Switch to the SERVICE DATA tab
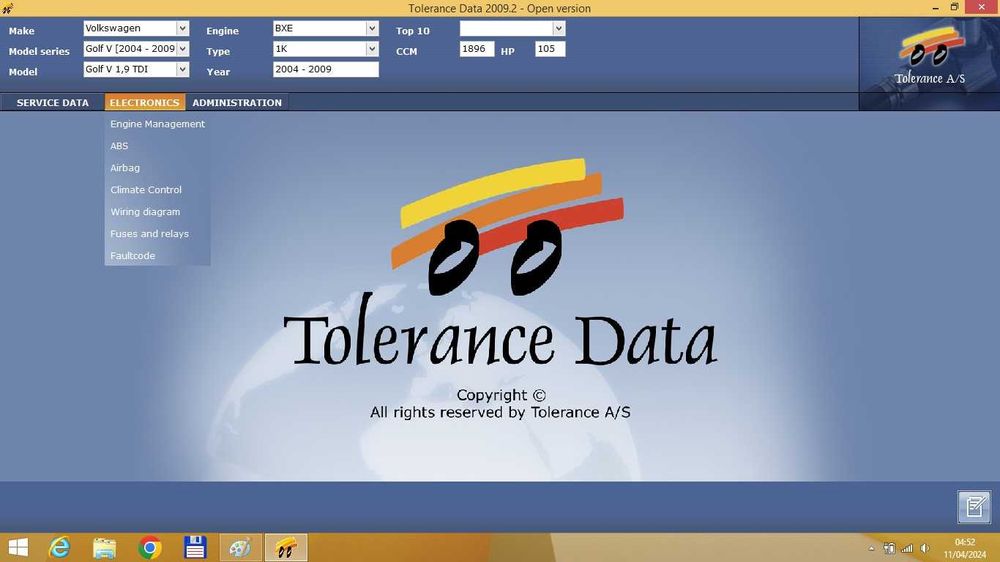This screenshot has height=562, width=1000. click(x=52, y=102)
